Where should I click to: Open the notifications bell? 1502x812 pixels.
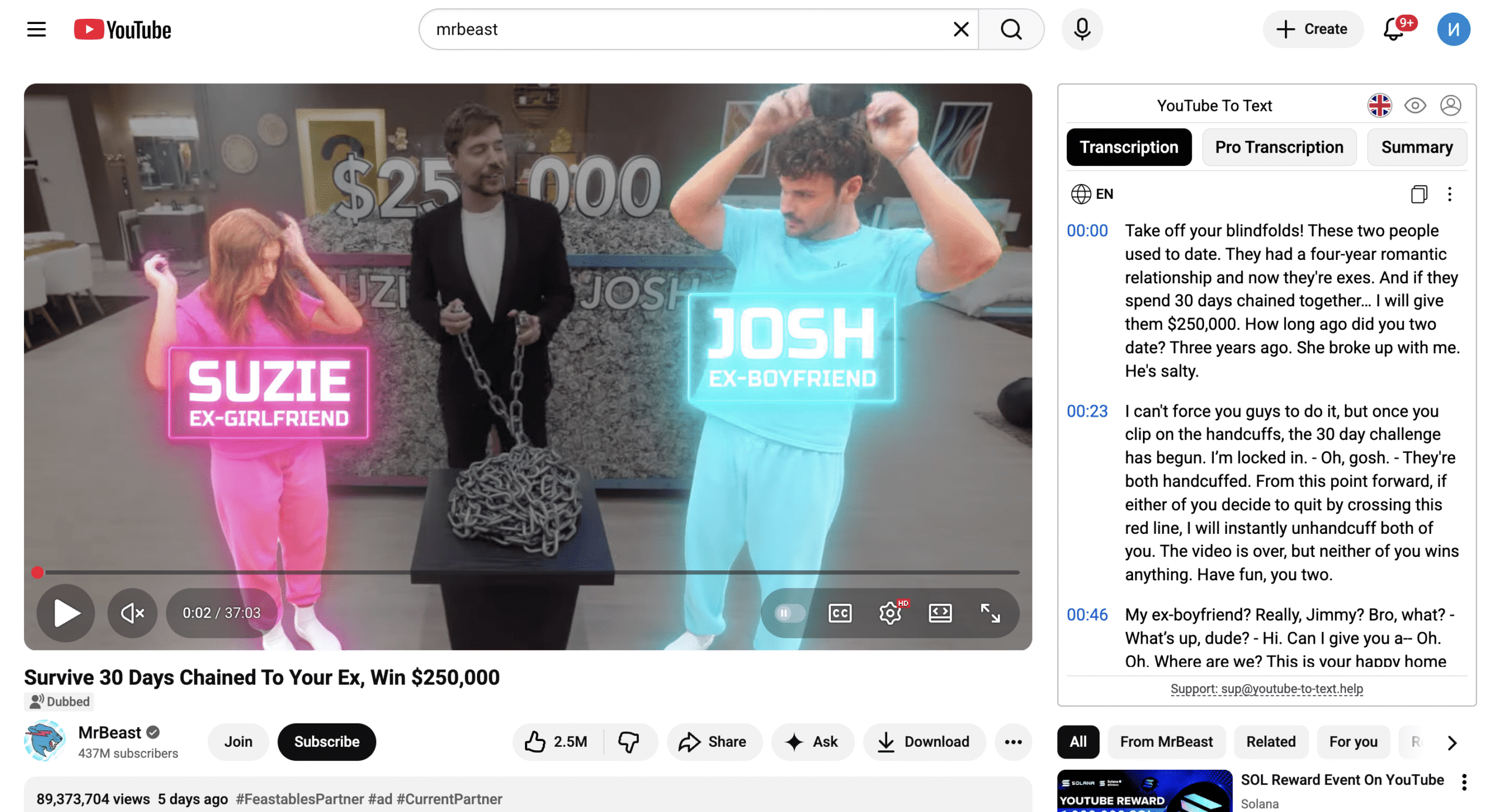pyautogui.click(x=1393, y=29)
